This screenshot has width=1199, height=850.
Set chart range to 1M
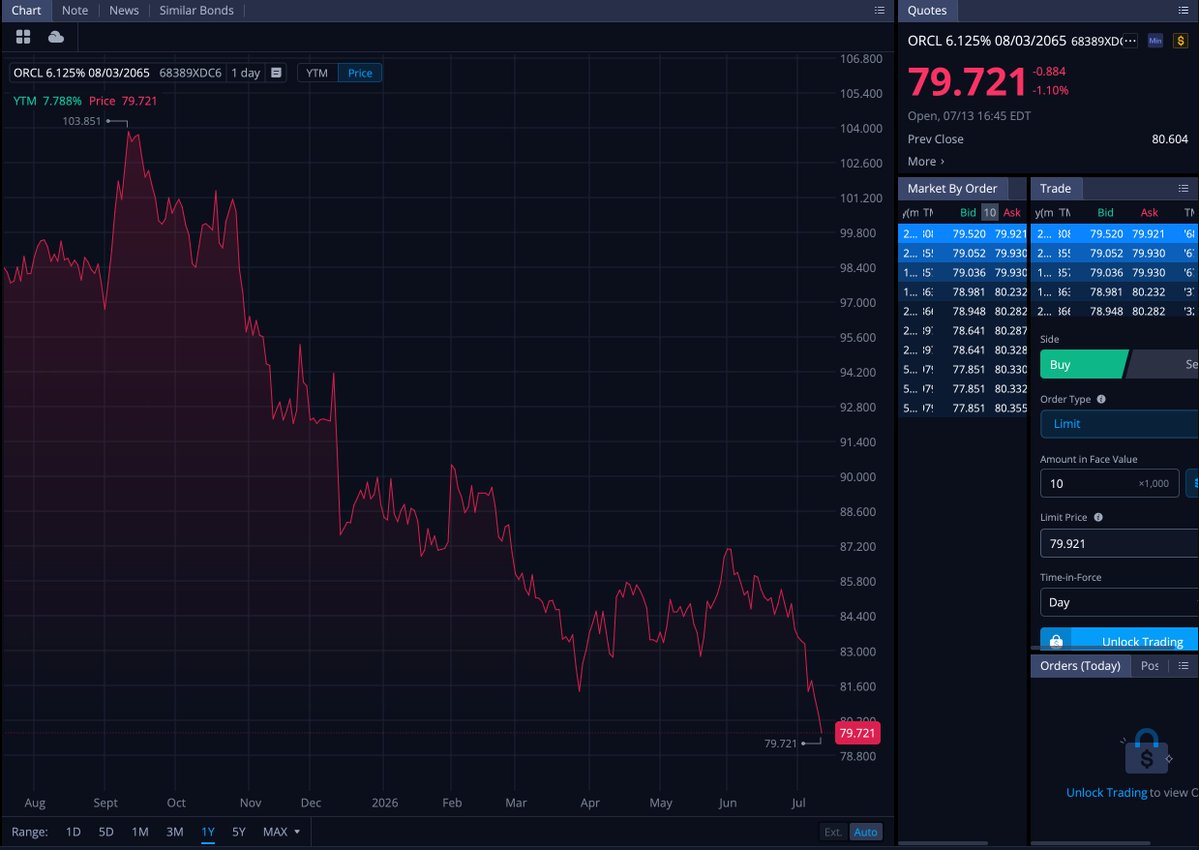140,832
